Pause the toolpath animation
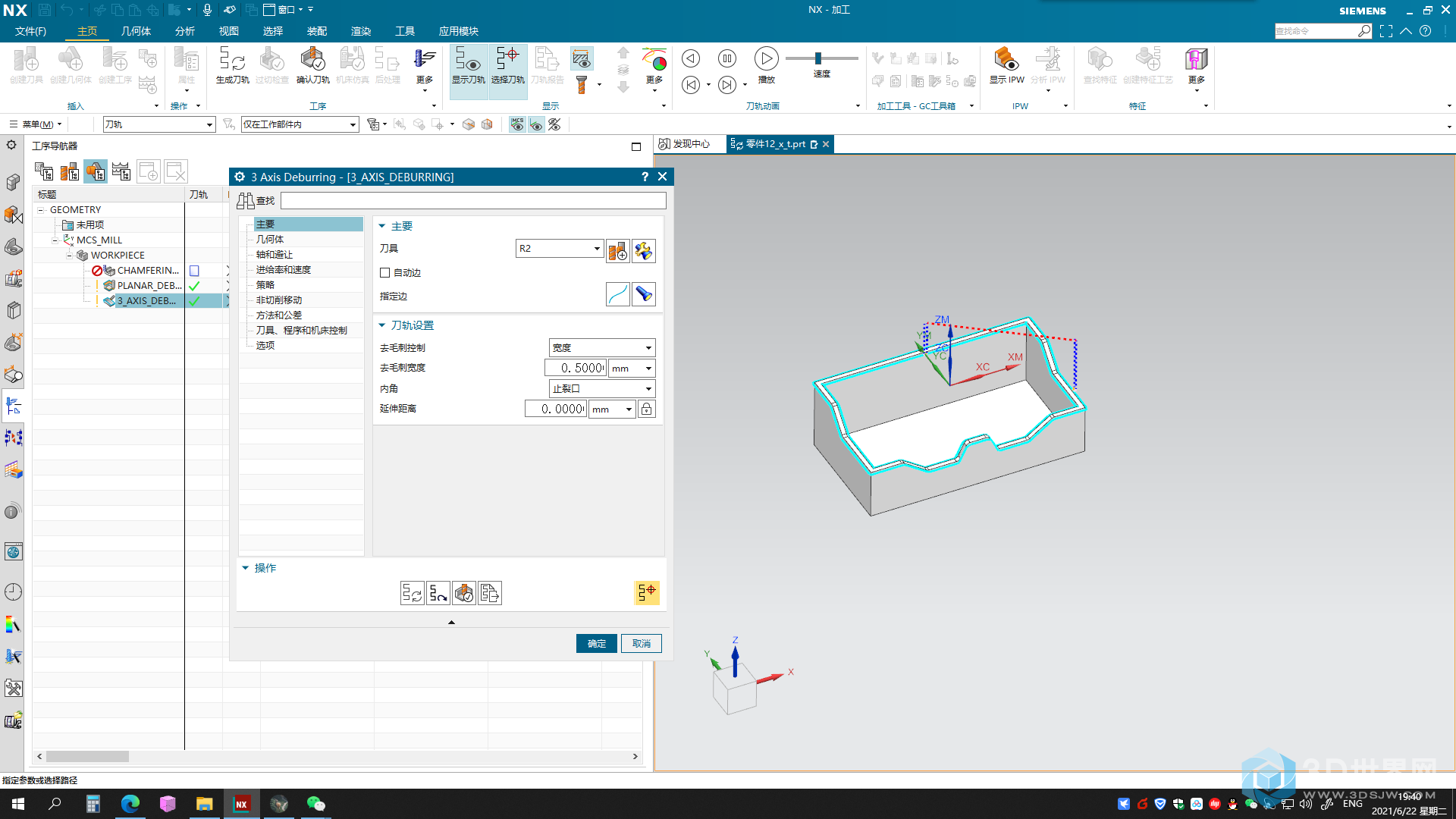The height and width of the screenshot is (819, 1456). [726, 58]
